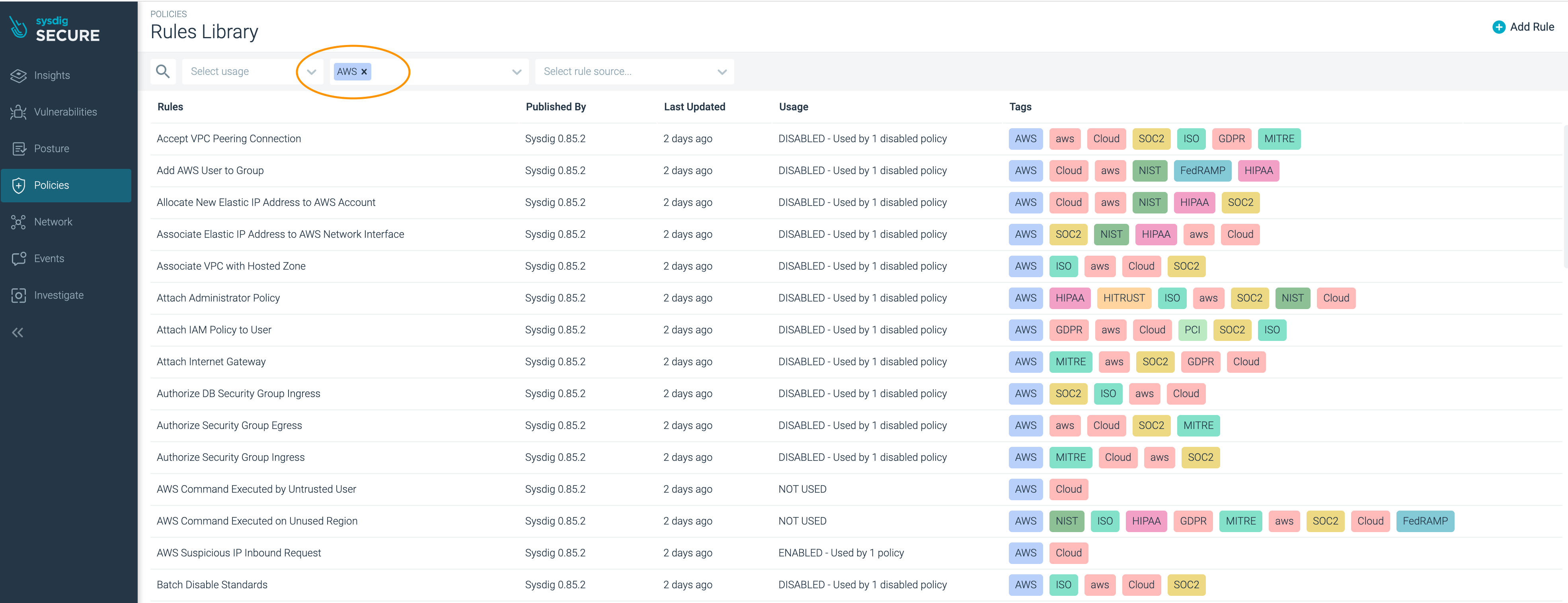Click the Usage column header
Viewport: 1568px width, 603px height.
point(794,107)
